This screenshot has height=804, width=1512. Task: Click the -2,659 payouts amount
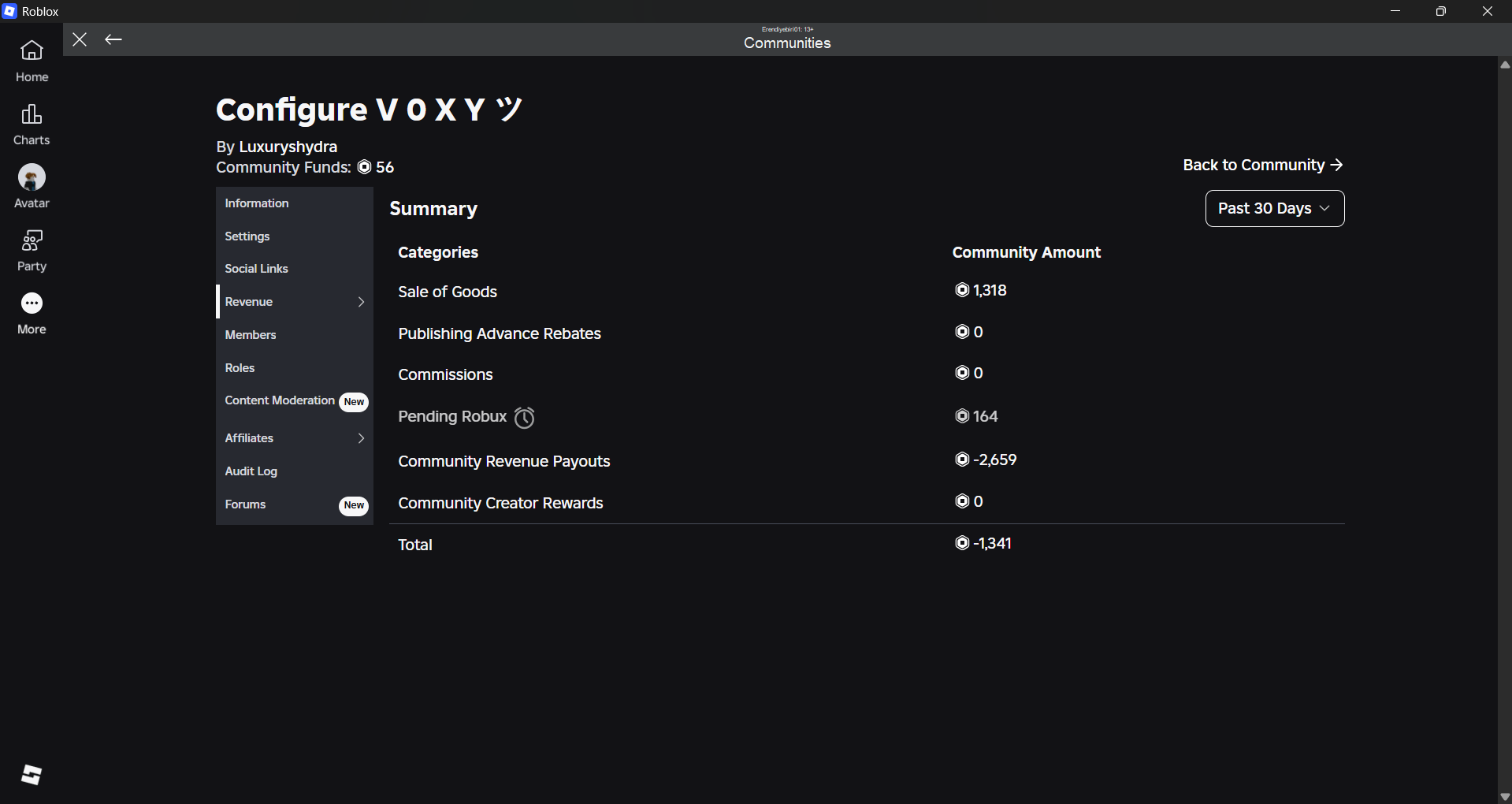[995, 460]
